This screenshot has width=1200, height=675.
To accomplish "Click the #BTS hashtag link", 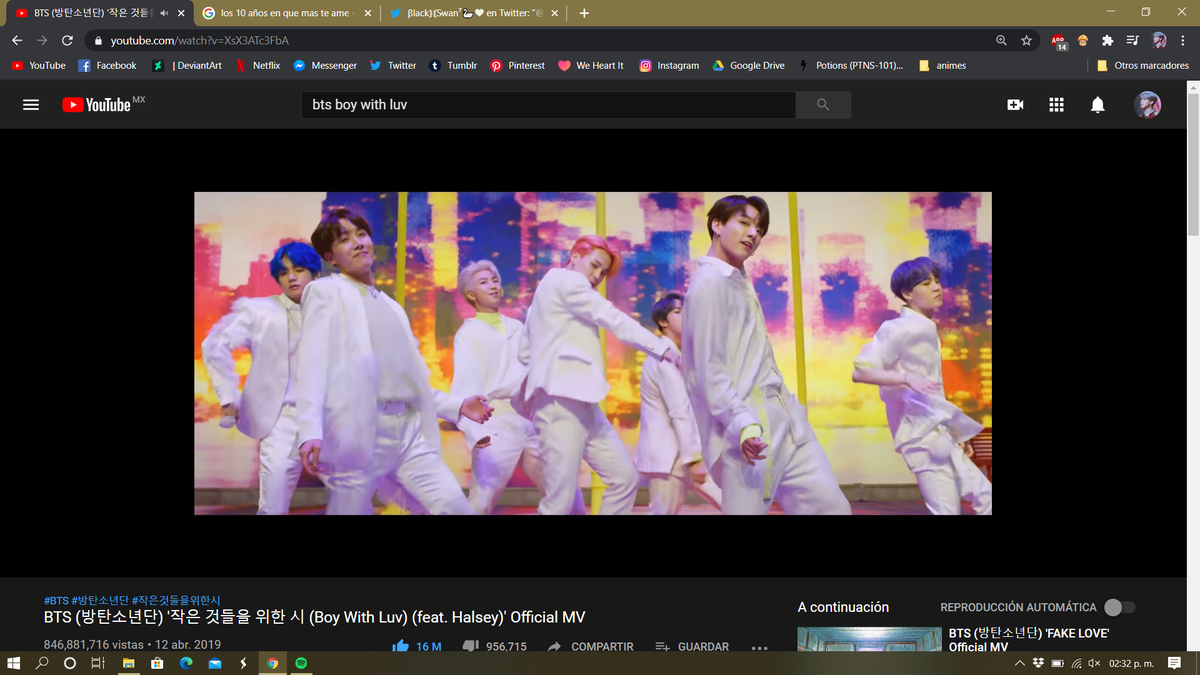I will pyautogui.click(x=56, y=600).
